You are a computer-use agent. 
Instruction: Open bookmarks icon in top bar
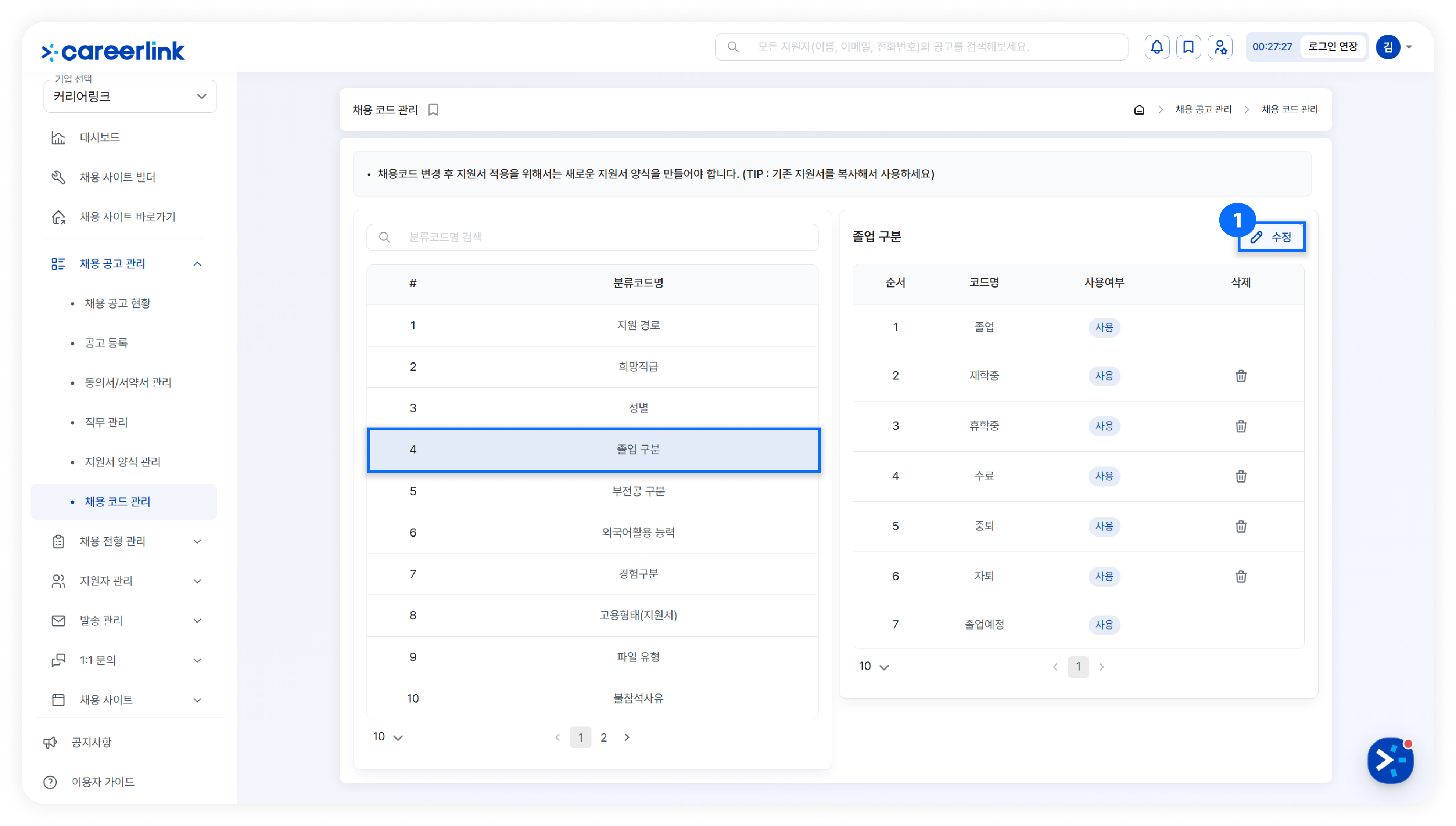click(x=1188, y=47)
